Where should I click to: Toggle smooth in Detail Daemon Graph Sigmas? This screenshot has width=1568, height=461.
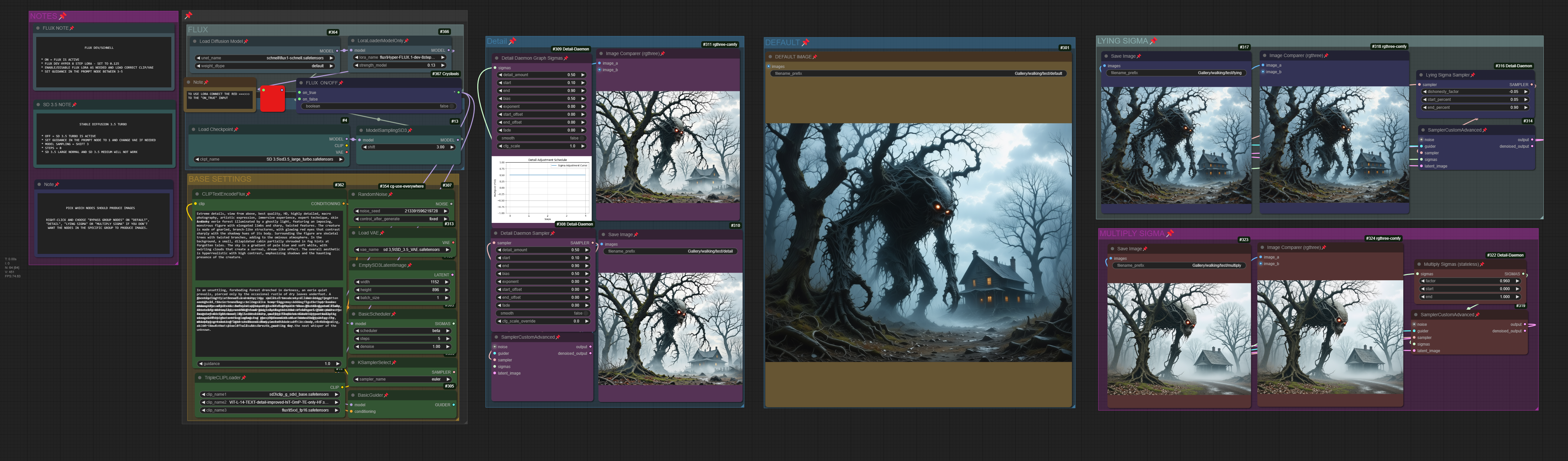pyautogui.click(x=542, y=138)
